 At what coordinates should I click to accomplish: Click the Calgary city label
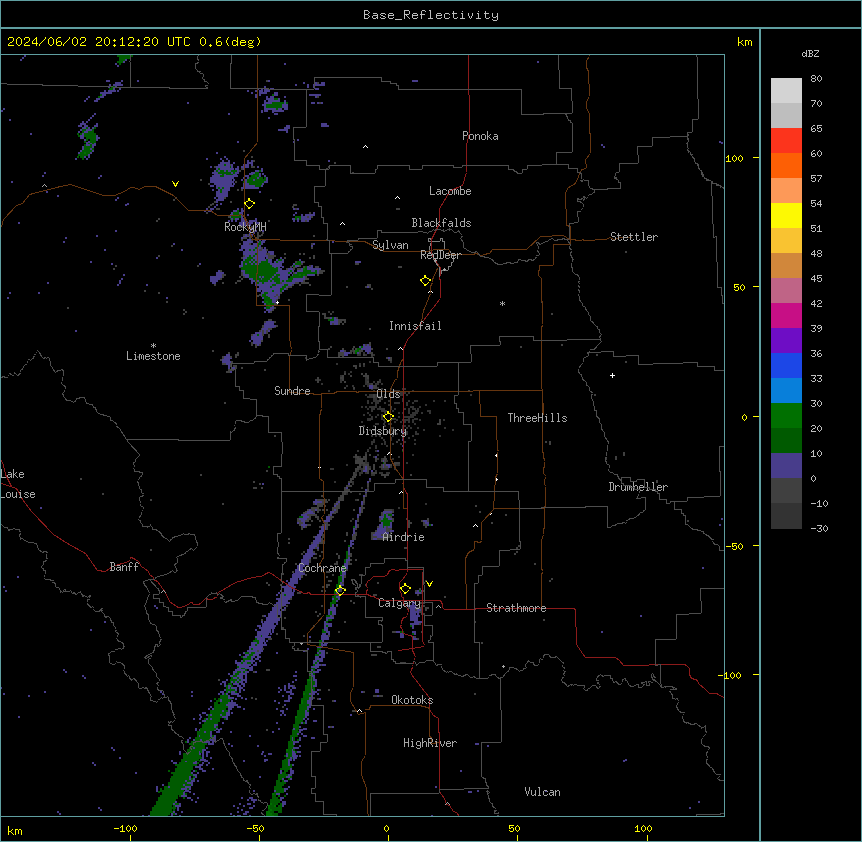pyautogui.click(x=399, y=603)
